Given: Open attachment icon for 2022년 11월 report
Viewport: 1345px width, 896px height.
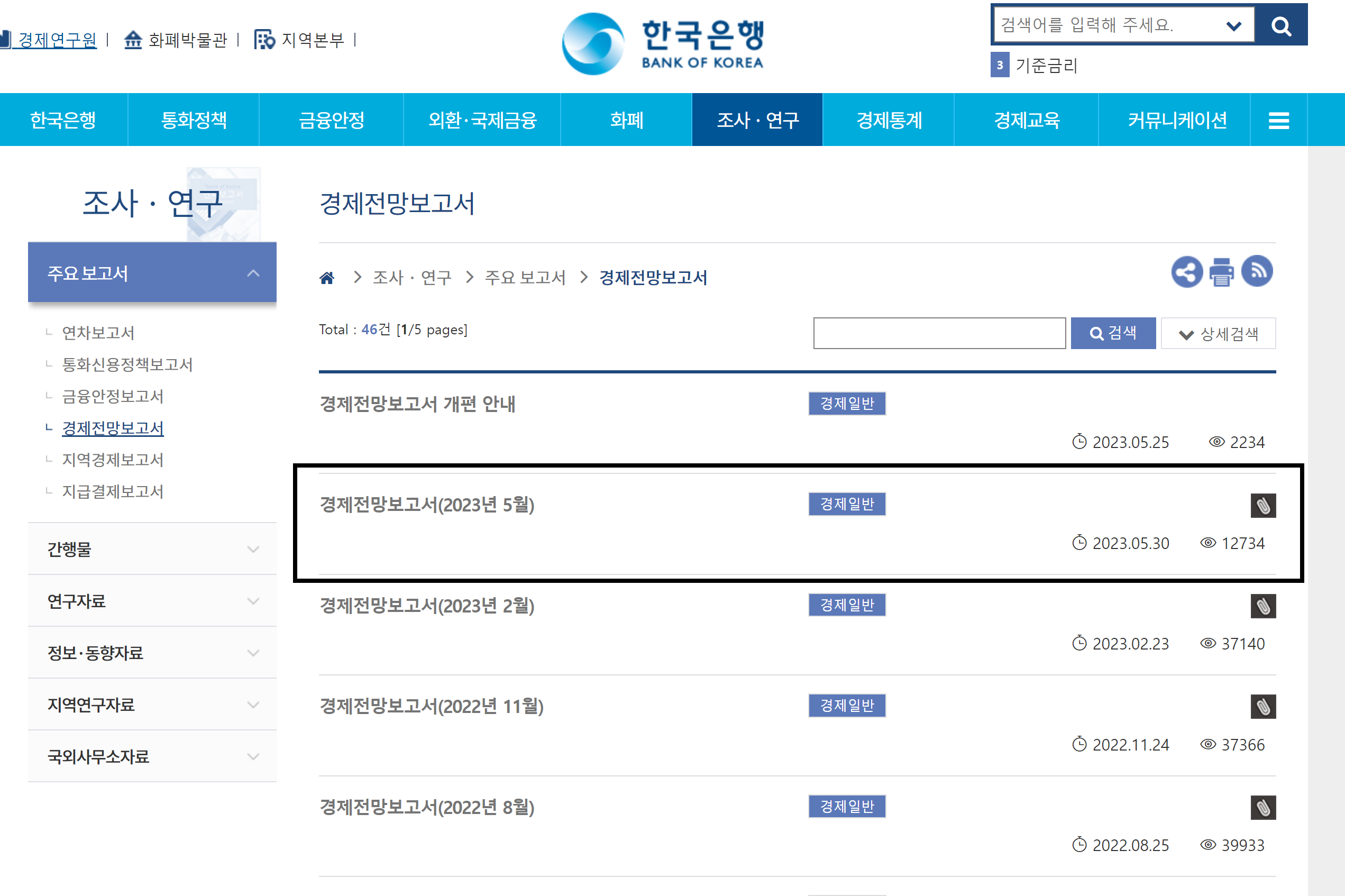Looking at the screenshot, I should pos(1262,707).
